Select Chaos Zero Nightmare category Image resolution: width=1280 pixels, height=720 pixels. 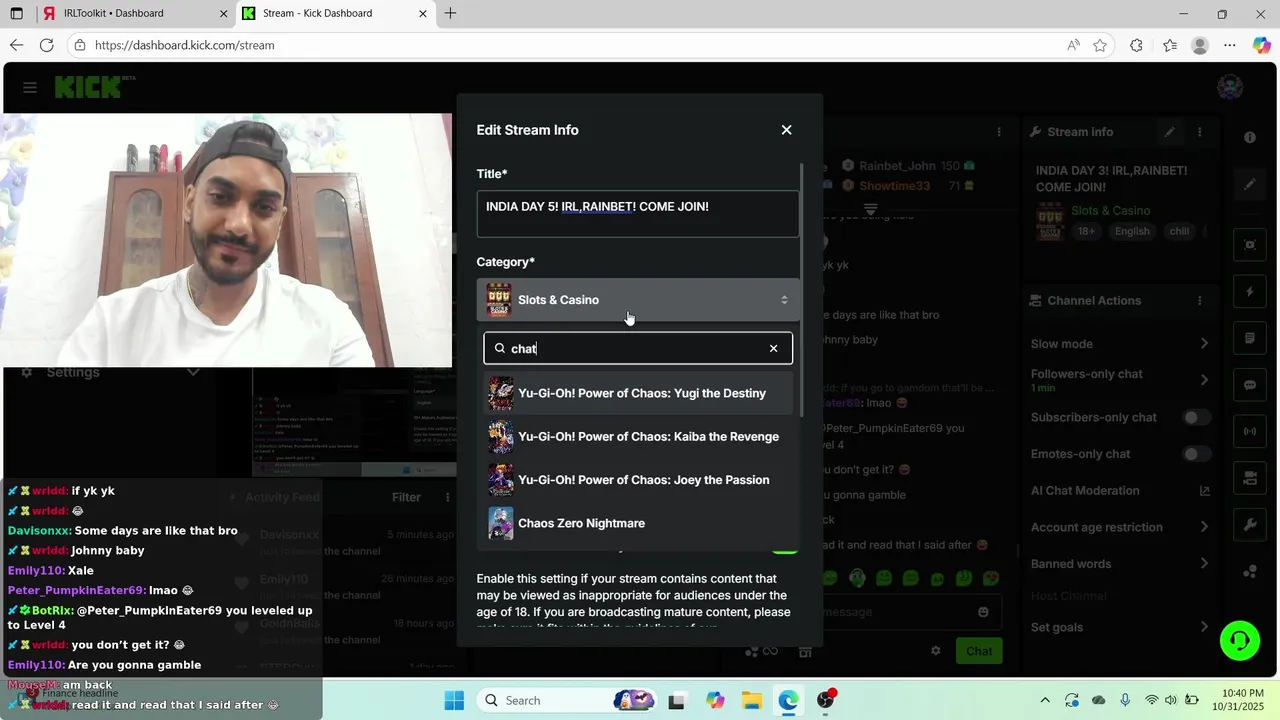point(638,523)
